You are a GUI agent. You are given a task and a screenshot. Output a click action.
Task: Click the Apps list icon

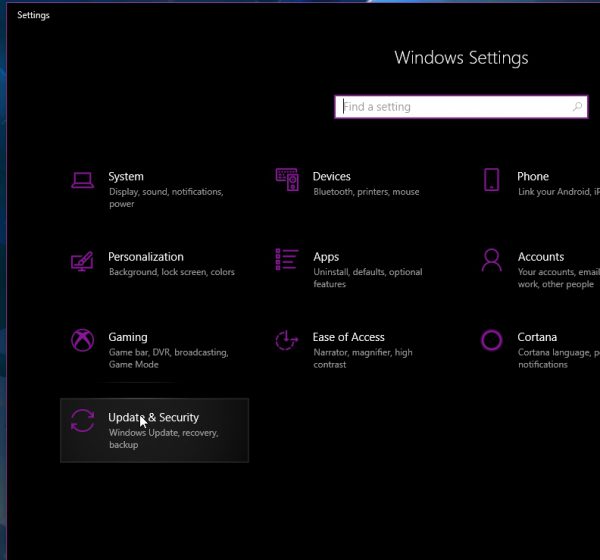coord(287,259)
